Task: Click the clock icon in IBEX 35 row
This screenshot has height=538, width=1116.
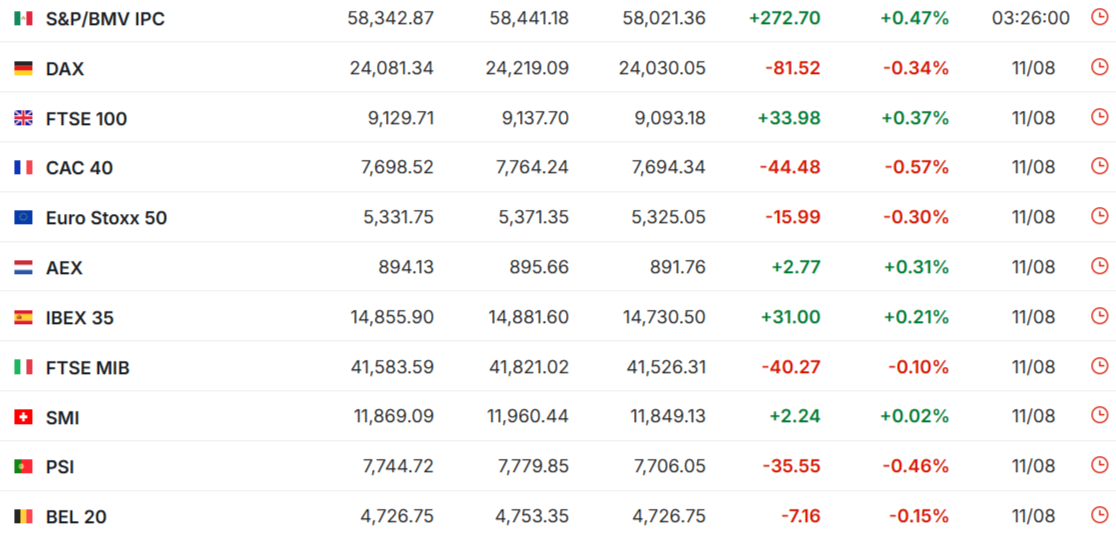Action: 1100,317
